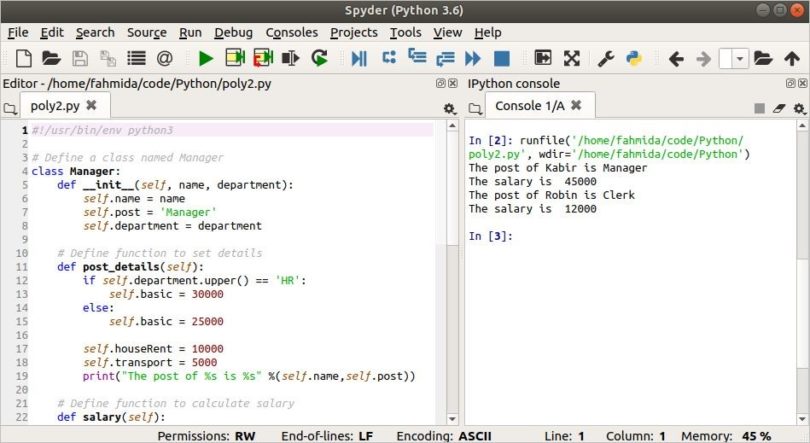Open a file with the folder icon
Viewport: 810px width, 443px height.
coord(51,58)
